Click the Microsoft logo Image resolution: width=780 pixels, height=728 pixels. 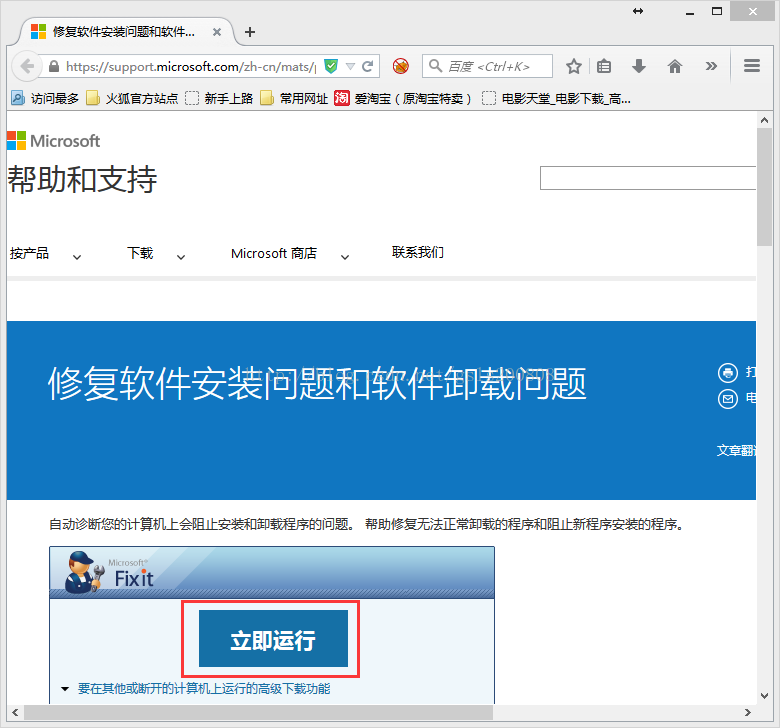[54, 141]
